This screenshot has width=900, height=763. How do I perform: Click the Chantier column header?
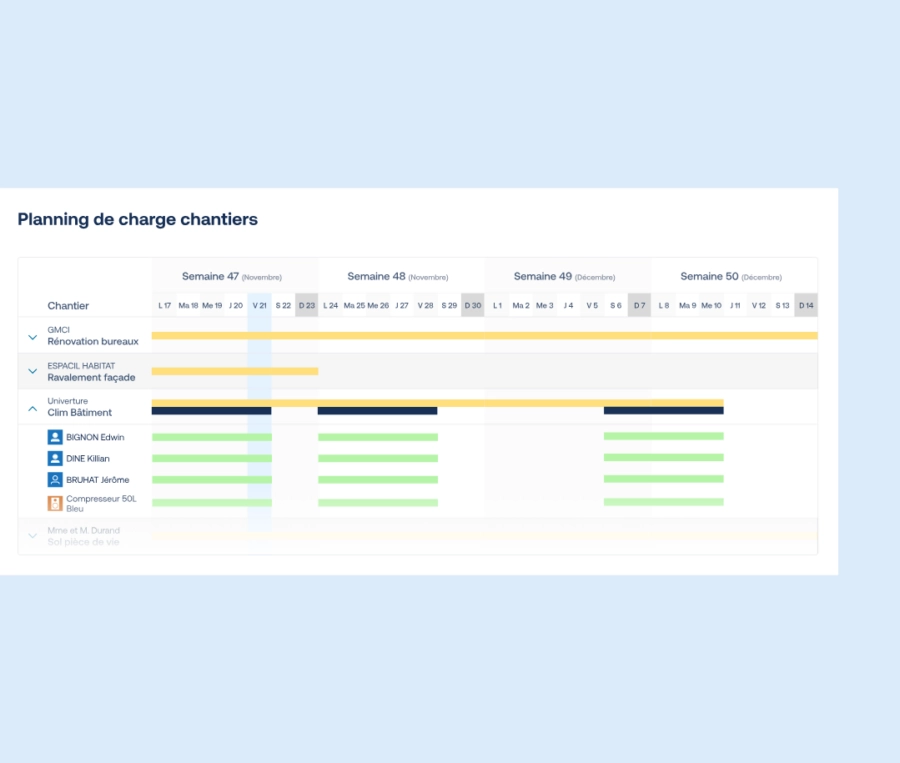(x=68, y=305)
